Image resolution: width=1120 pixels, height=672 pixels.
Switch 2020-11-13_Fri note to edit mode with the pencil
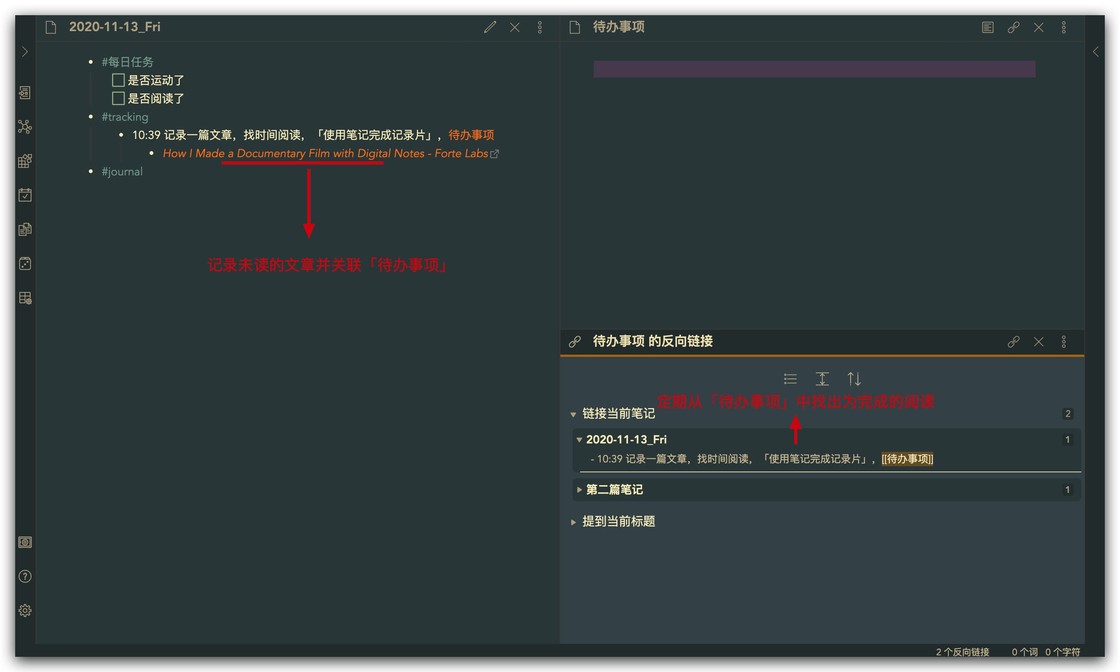(x=489, y=27)
